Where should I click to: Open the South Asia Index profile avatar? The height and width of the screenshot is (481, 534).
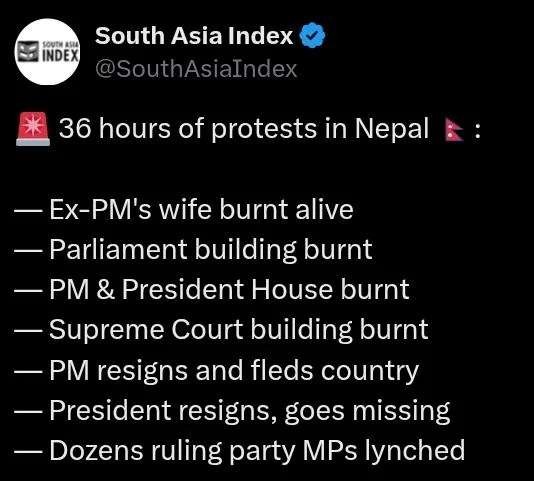(x=47, y=52)
